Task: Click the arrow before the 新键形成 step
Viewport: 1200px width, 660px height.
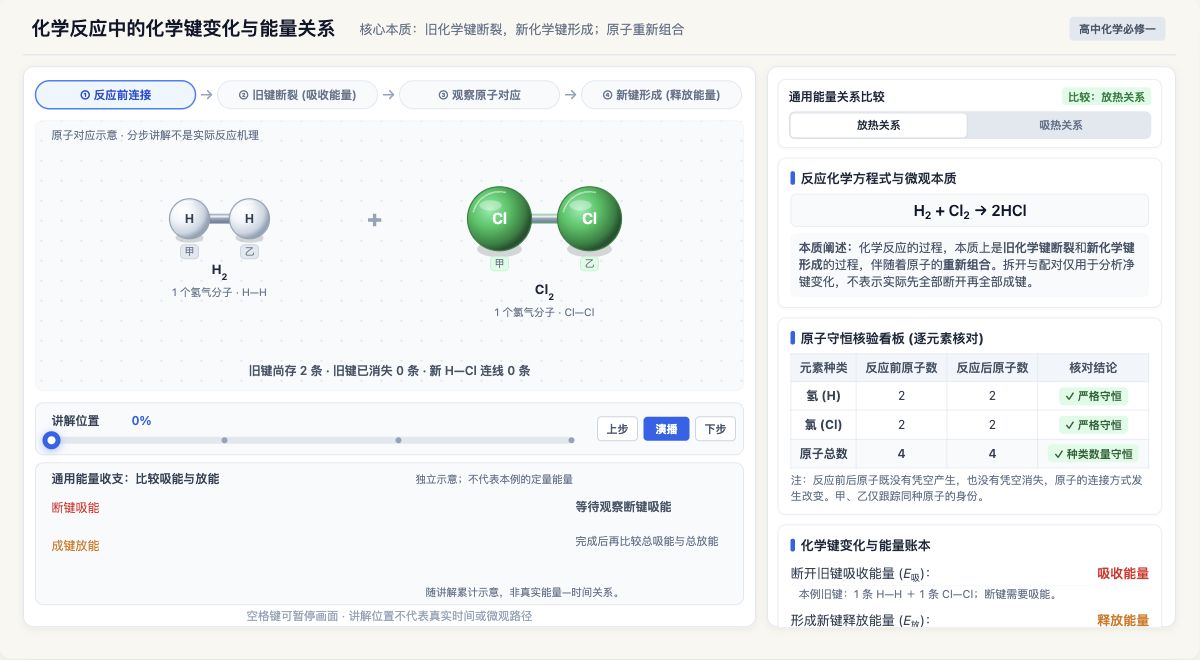Action: click(x=571, y=95)
